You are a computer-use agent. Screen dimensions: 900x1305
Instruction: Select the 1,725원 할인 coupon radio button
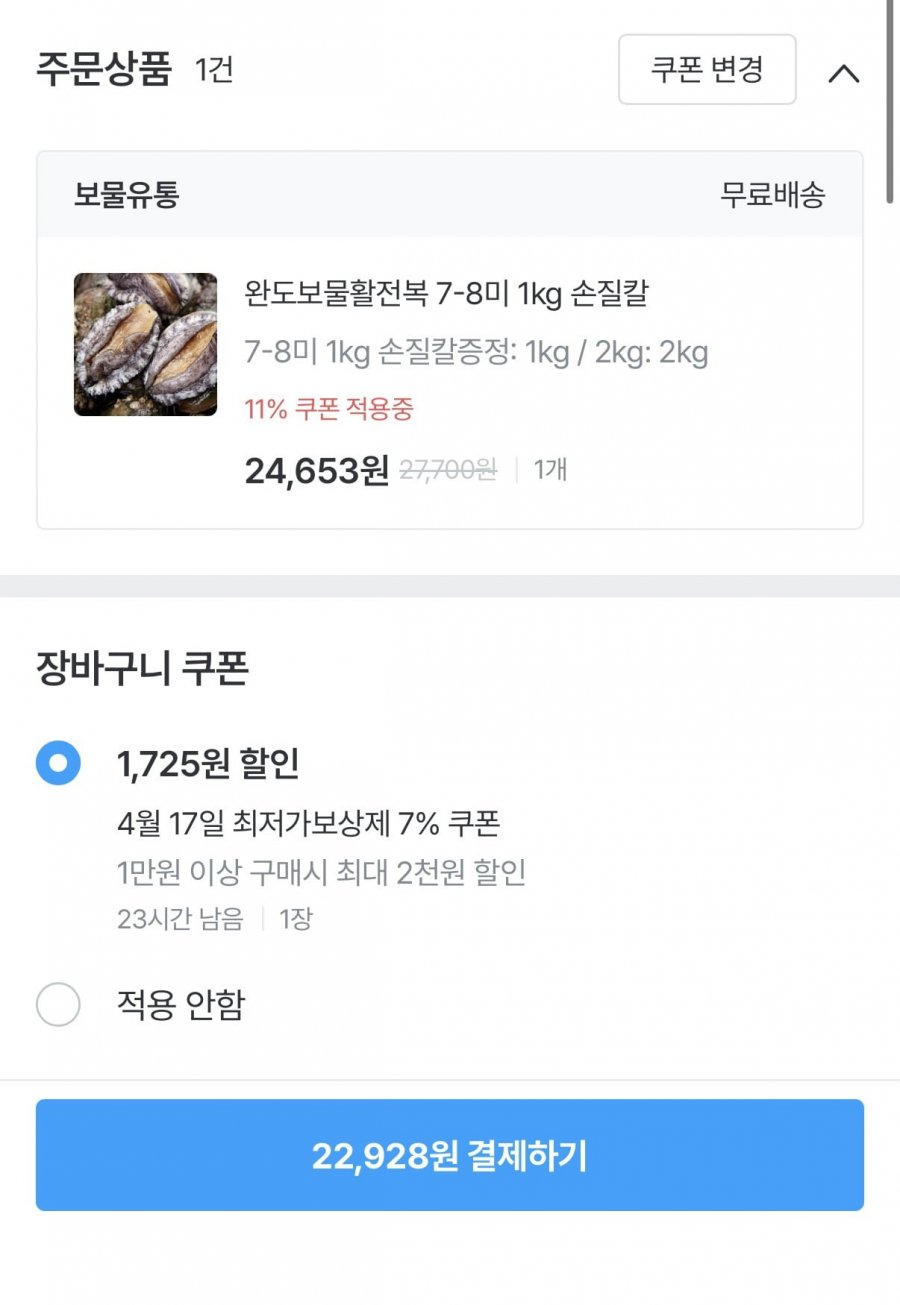[58, 764]
